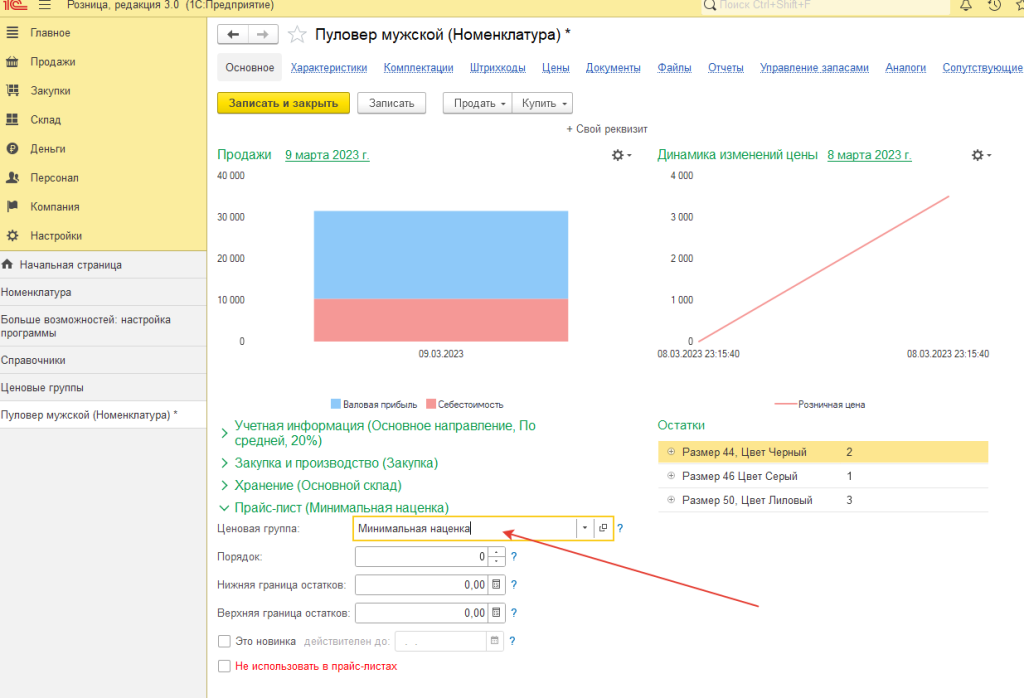Image resolution: width=1024 pixels, height=698 pixels.
Task: Open Продажи chart settings gear
Action: [x=620, y=155]
